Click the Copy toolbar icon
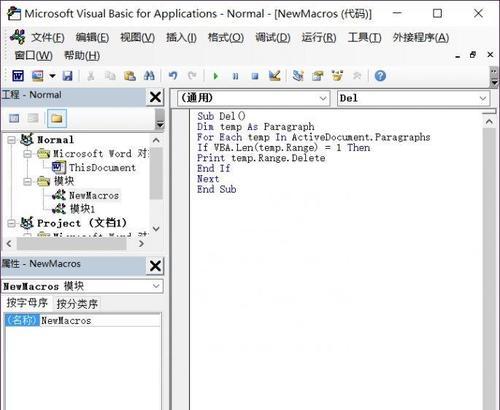Viewport: 500px width, 410px height. 110,76
